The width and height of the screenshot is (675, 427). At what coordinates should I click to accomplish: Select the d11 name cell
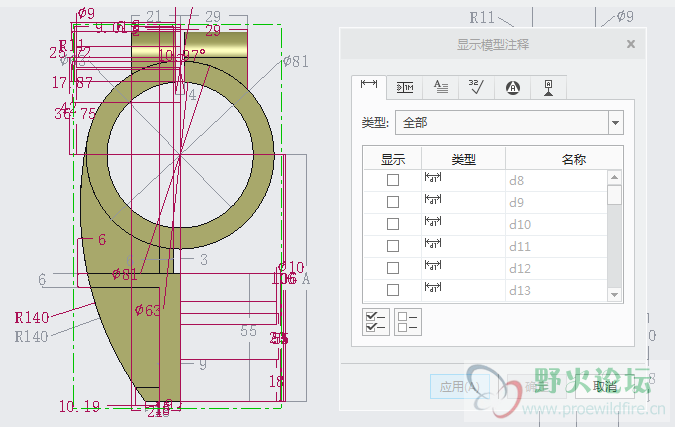tap(556, 246)
